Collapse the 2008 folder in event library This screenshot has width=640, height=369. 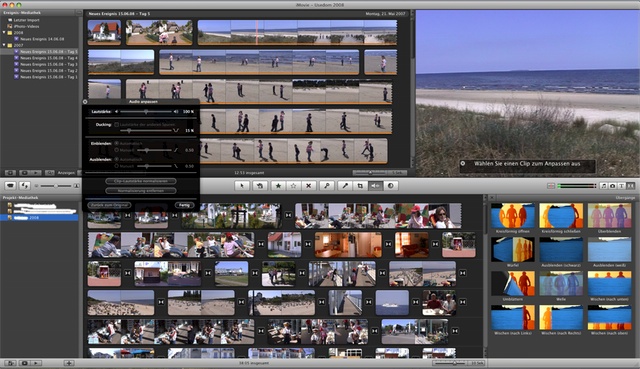[4, 33]
